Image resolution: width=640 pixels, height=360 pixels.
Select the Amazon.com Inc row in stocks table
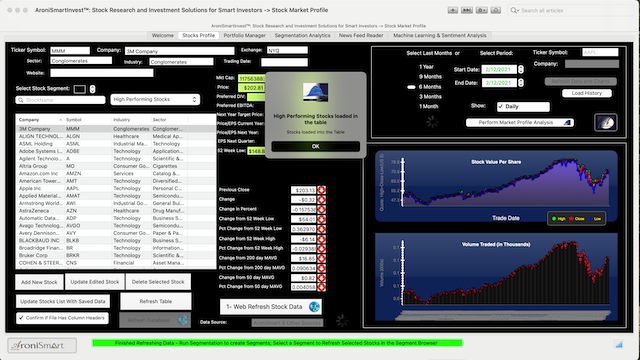coord(116,173)
